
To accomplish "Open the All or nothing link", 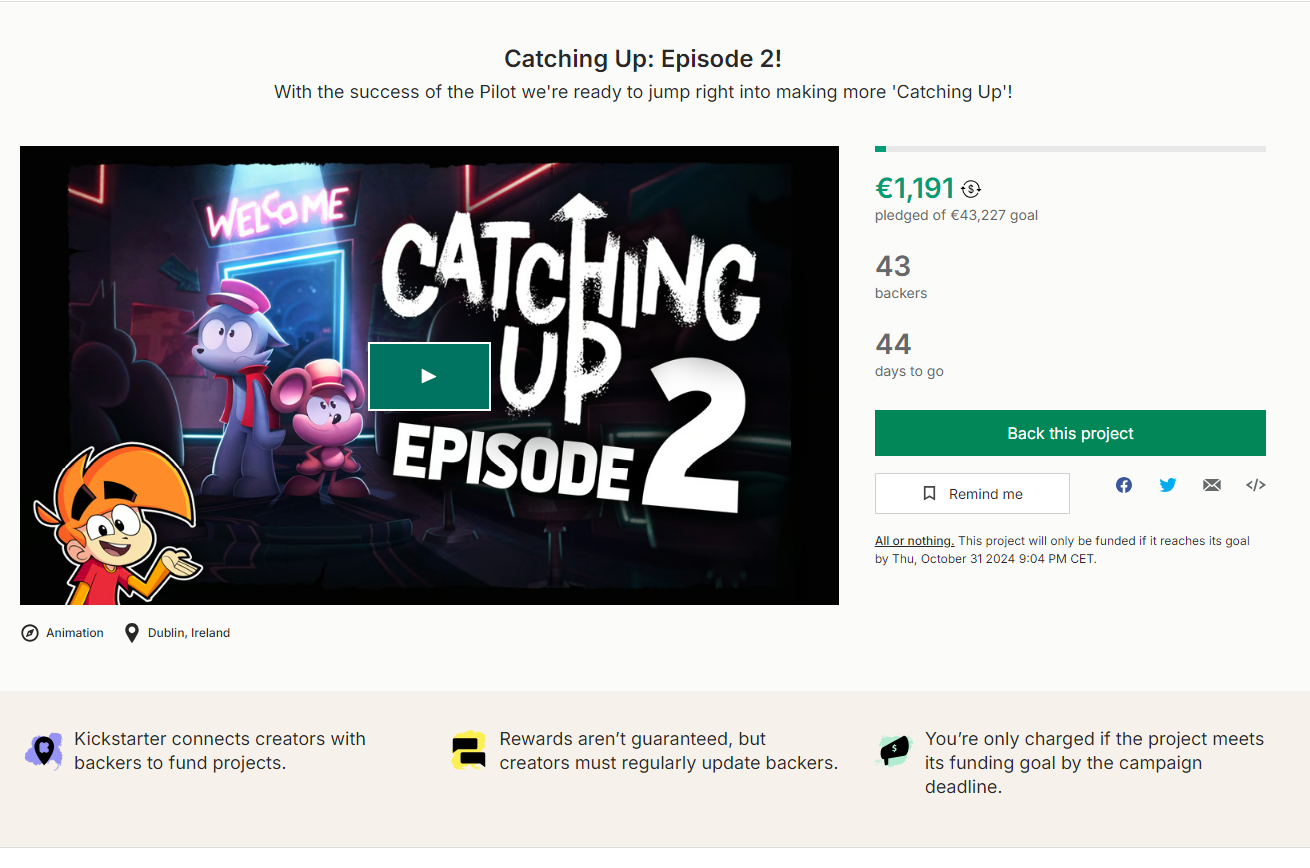I will [x=914, y=541].
